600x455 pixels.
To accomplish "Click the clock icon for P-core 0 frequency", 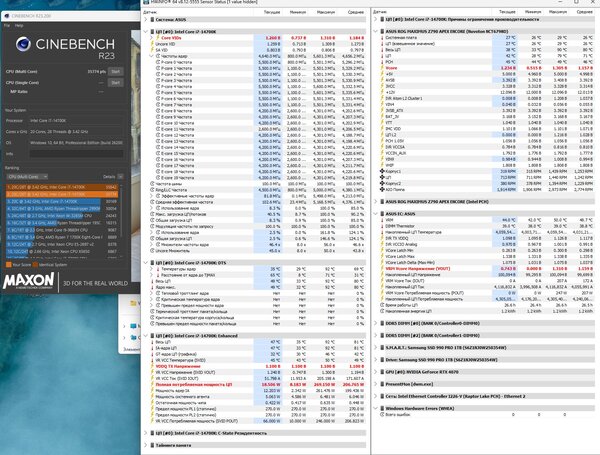I will [x=158, y=62].
